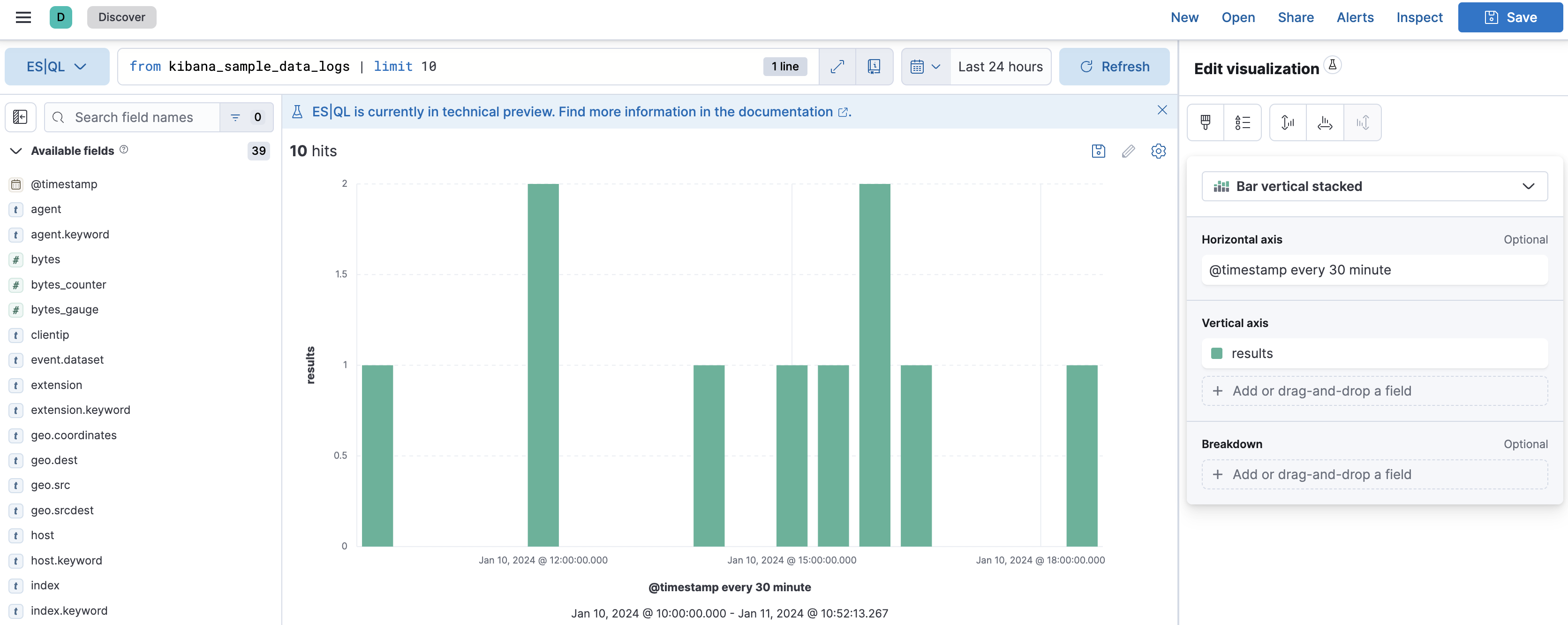Viewport: 1568px width, 625px height.
Task: Select the agent.keyword field
Action: coord(70,235)
